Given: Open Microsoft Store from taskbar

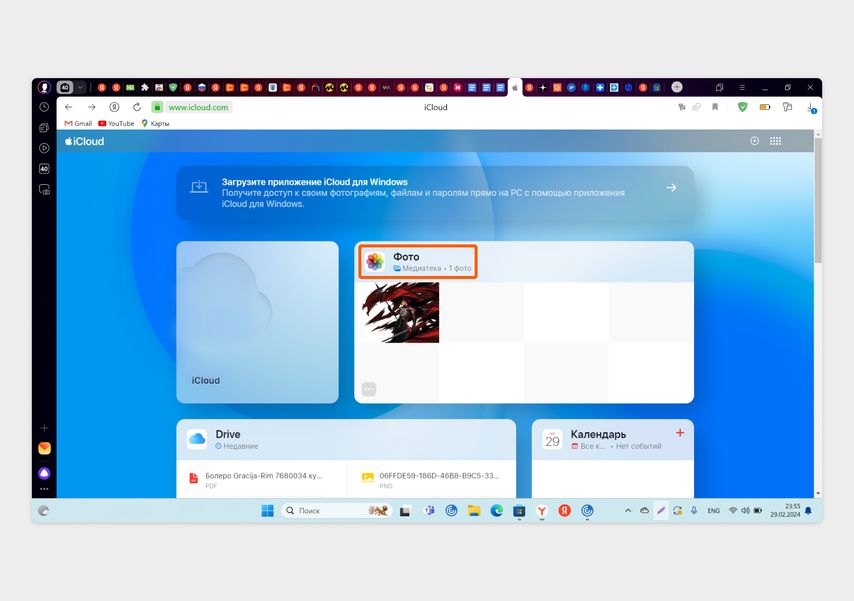Looking at the screenshot, I should [519, 511].
